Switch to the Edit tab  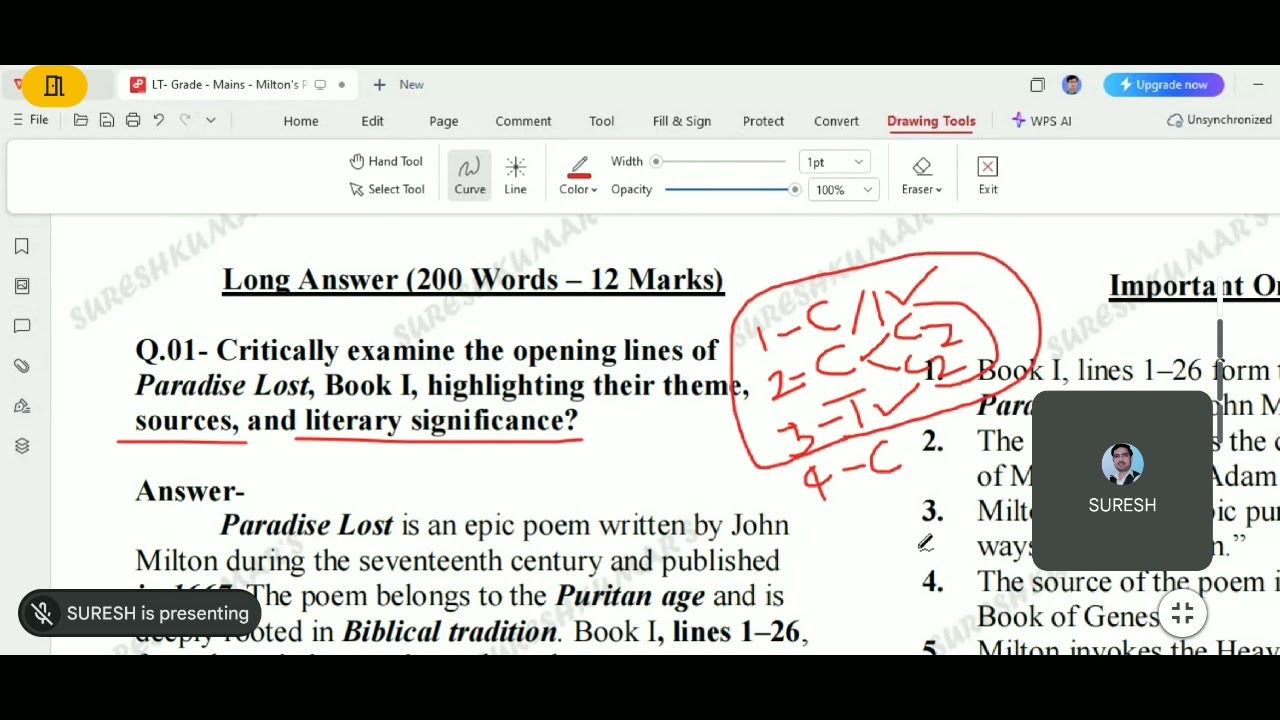pyautogui.click(x=373, y=121)
